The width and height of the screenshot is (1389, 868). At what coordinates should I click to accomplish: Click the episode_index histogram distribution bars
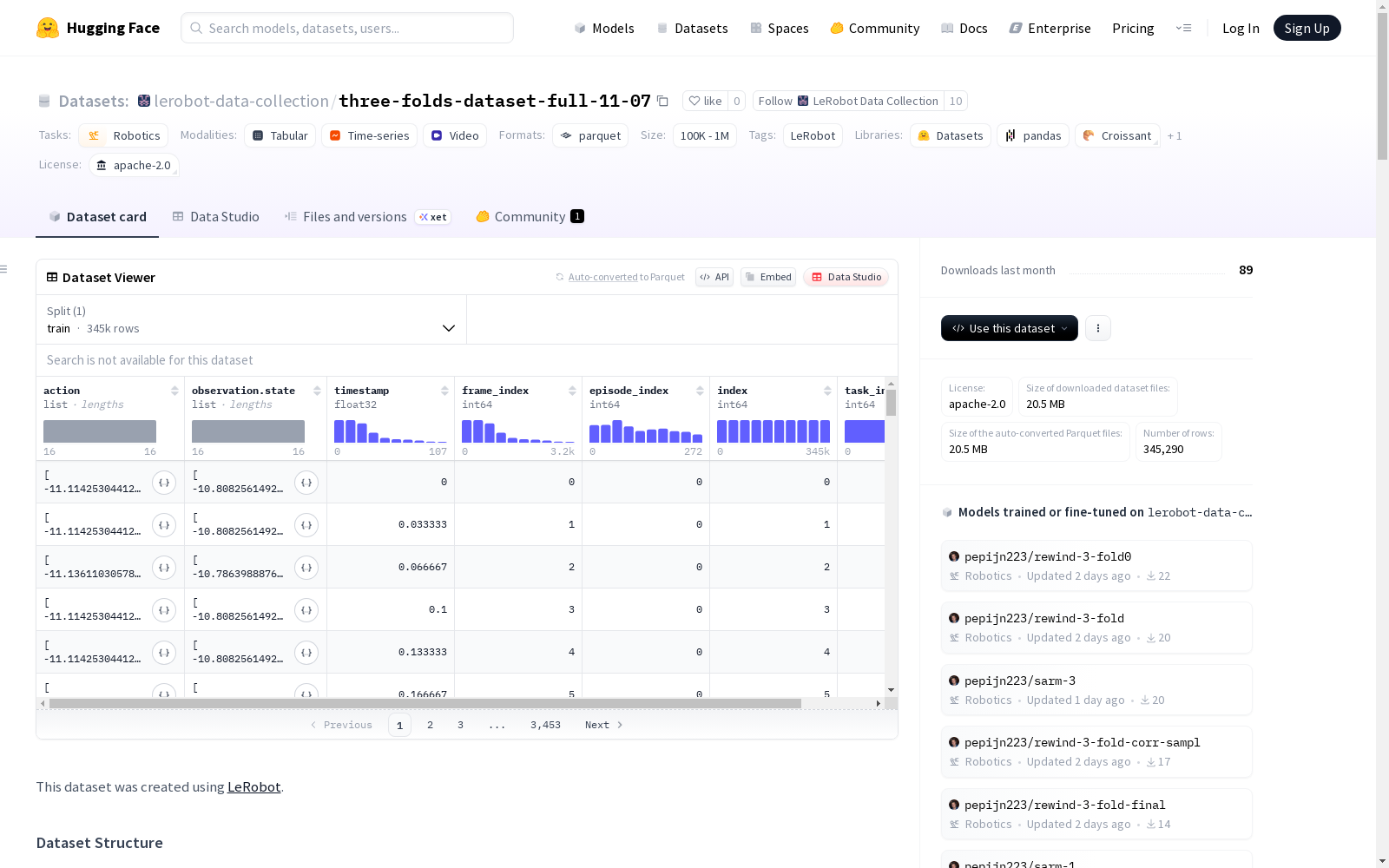tap(646, 431)
